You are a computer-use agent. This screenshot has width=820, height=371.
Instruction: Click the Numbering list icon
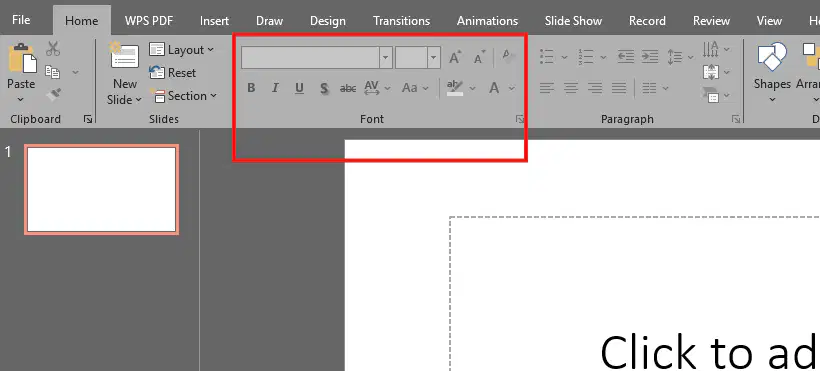(585, 57)
